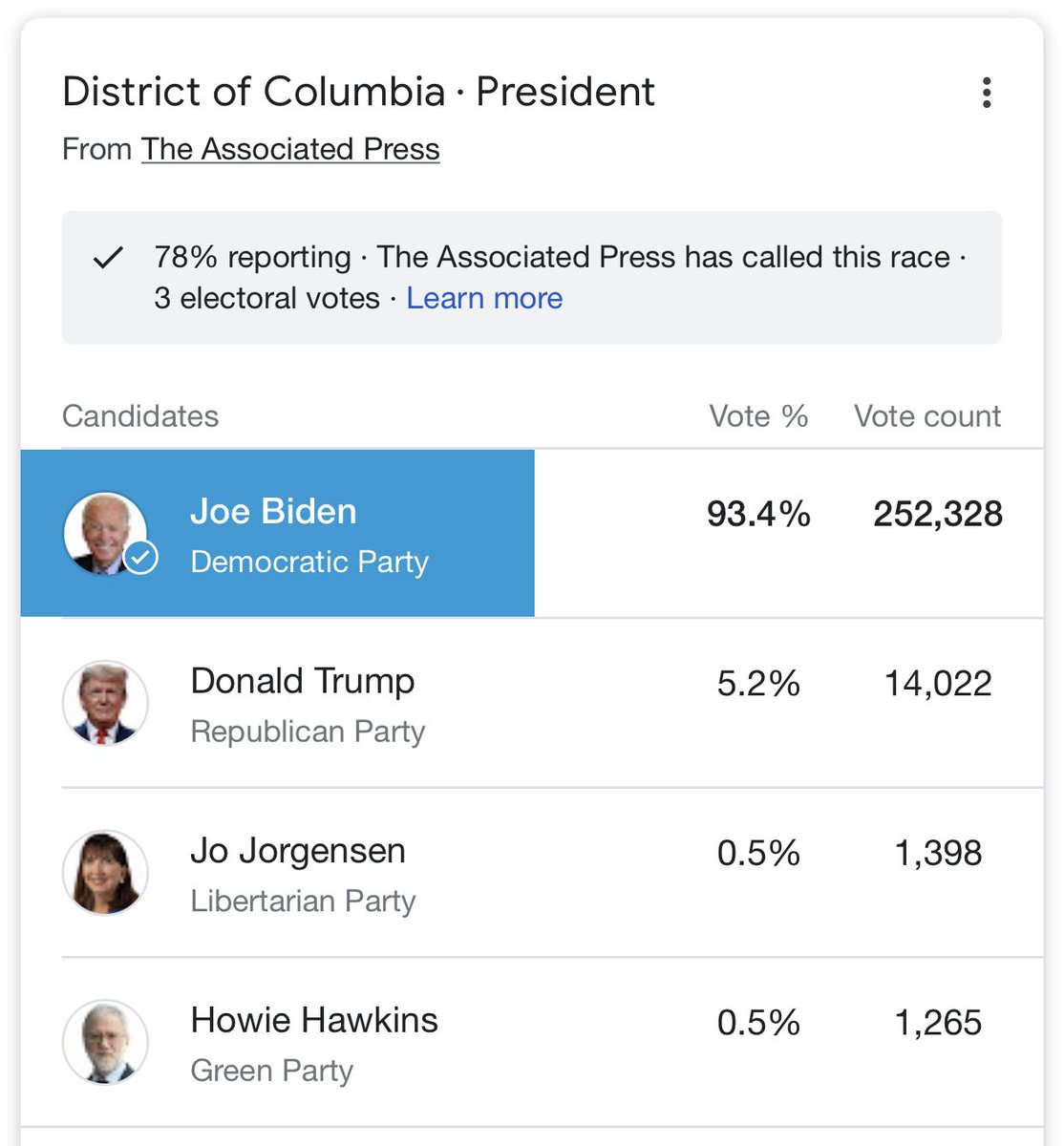Viewport: 1064px width, 1146px height.
Task: Click the checkmark icon beside 78% reporting
Action: [x=108, y=258]
